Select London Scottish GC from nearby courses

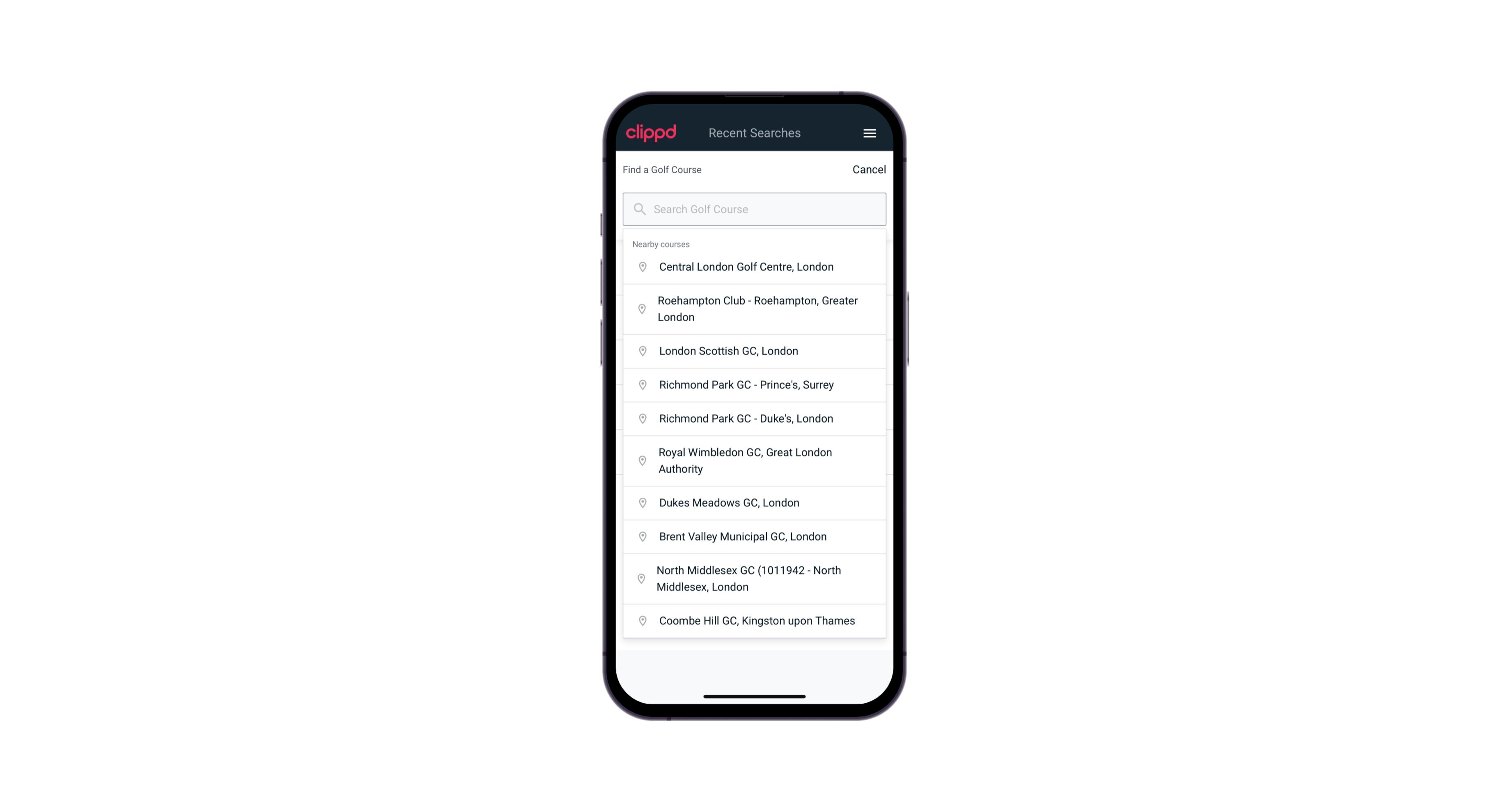point(754,351)
